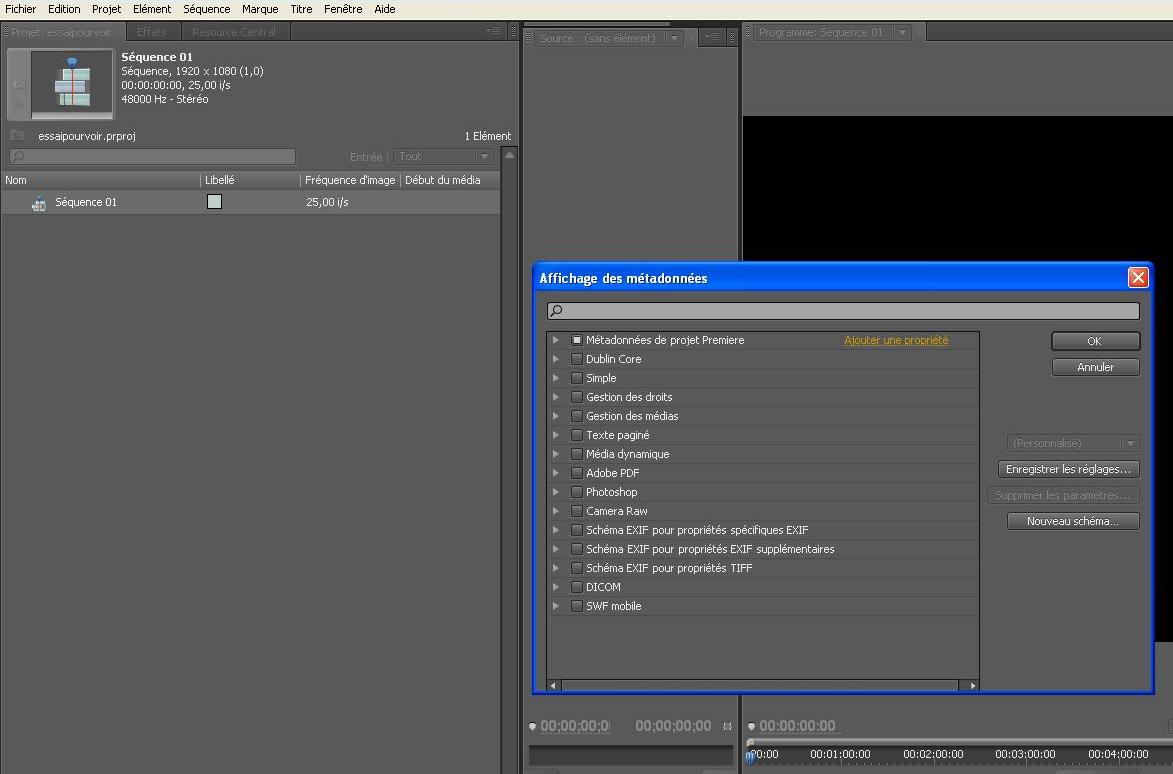Click Enregistrer les réglages button

click(1068, 469)
